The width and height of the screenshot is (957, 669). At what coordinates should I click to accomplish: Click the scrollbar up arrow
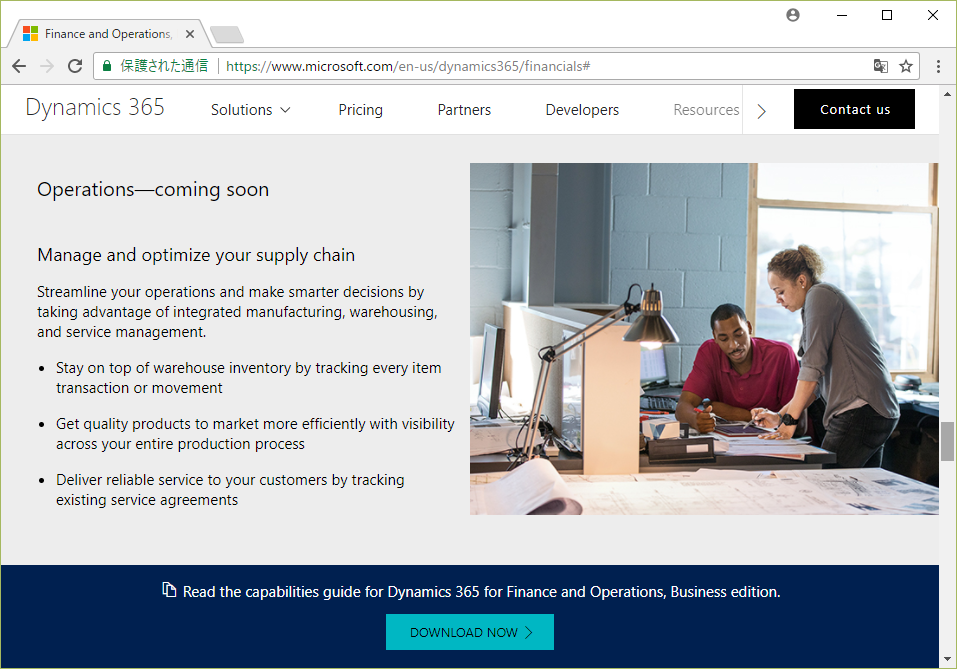pyautogui.click(x=947, y=94)
